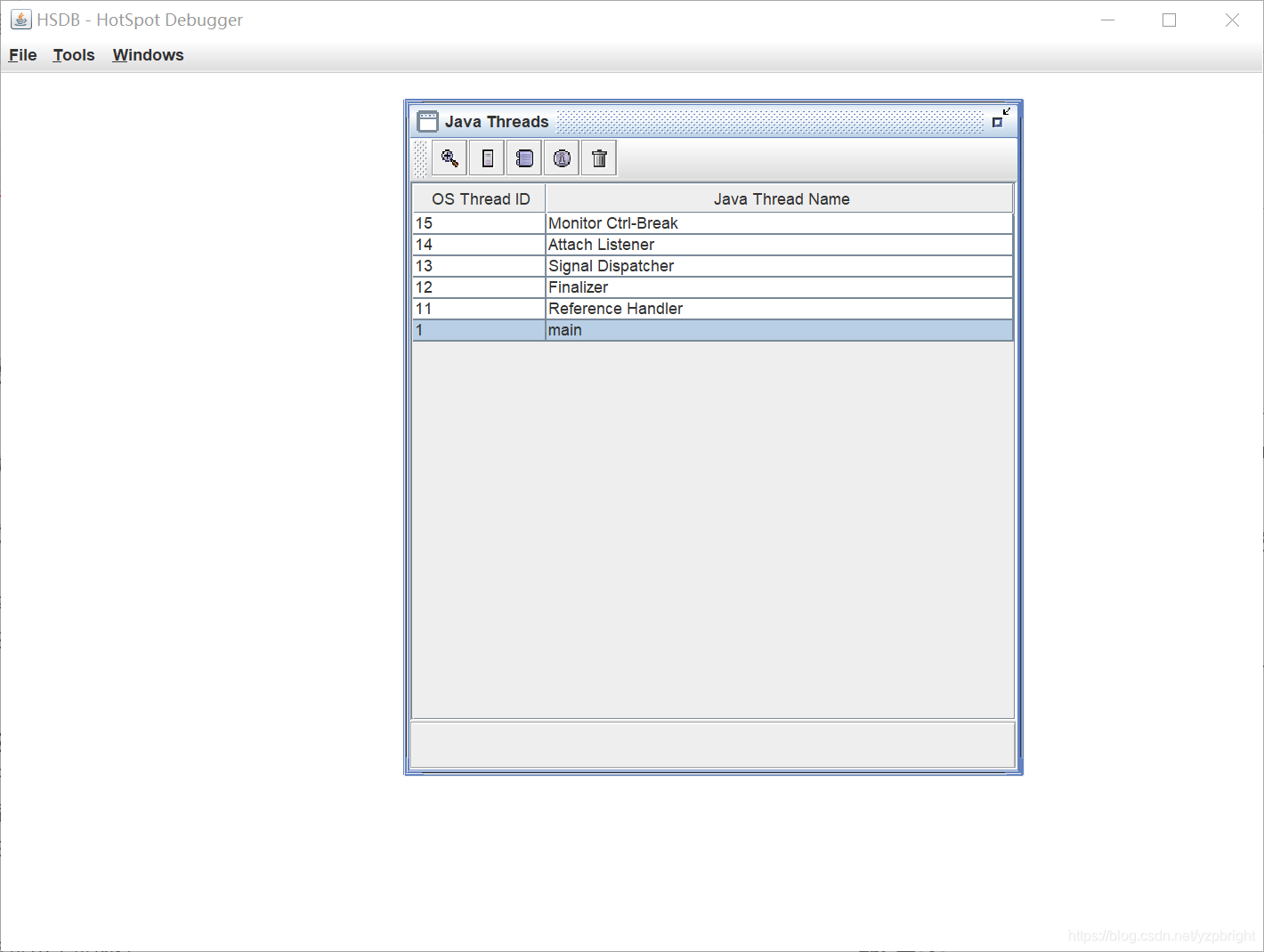This screenshot has height=952, width=1264.
Task: Click OS Thread ID cell 12
Action: [479, 287]
